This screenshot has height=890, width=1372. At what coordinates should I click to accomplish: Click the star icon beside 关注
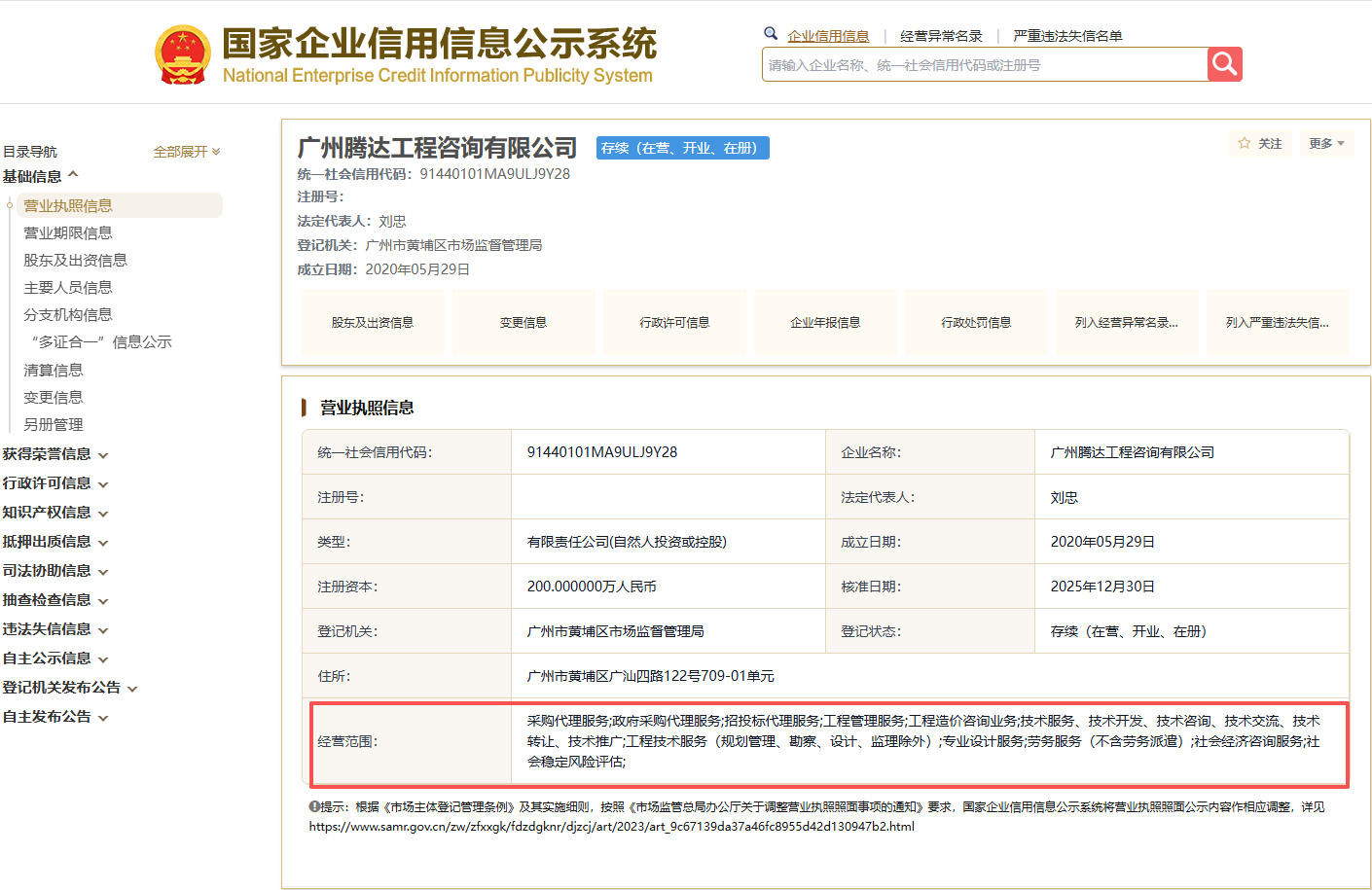pyautogui.click(x=1244, y=143)
